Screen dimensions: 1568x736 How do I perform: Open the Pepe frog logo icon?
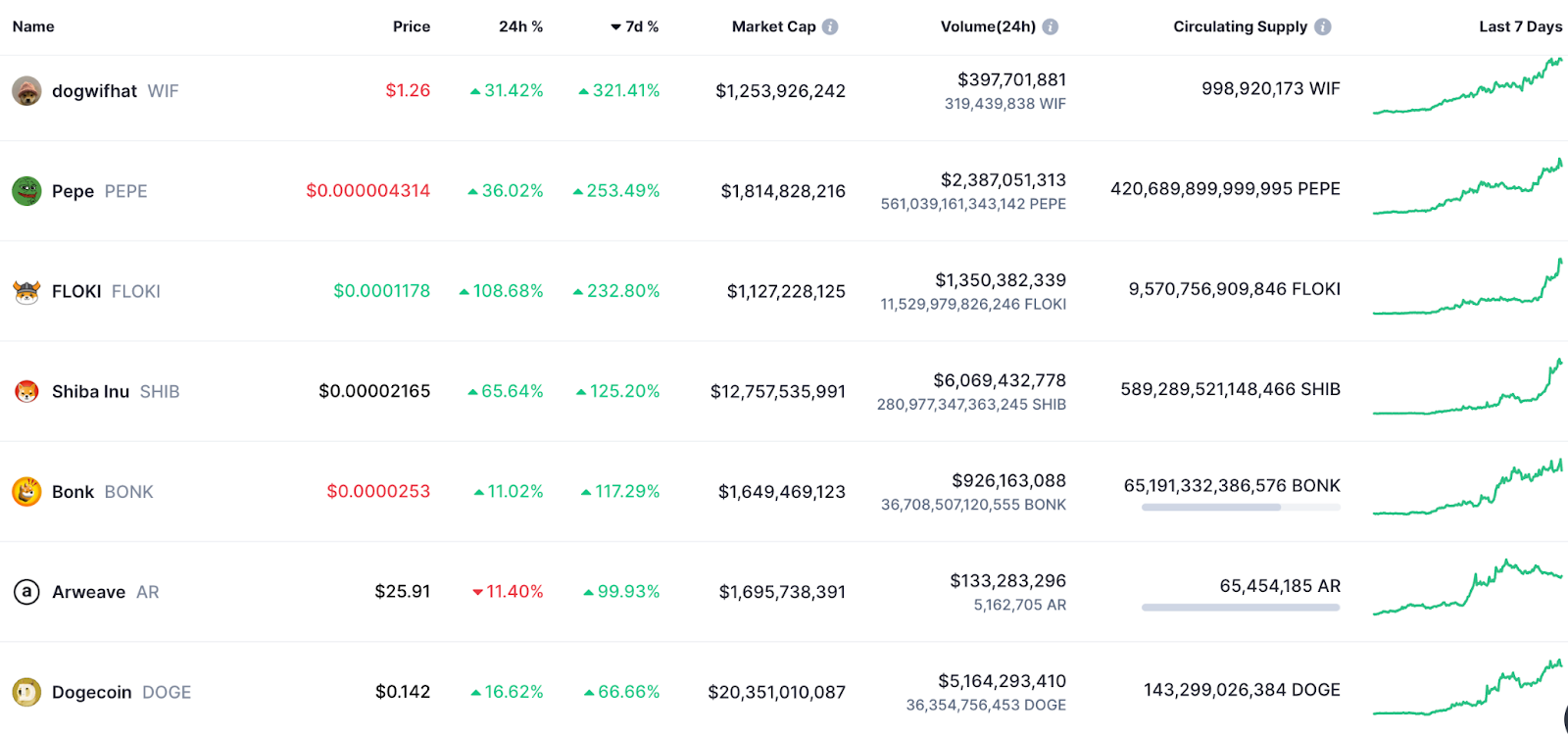pos(26,191)
